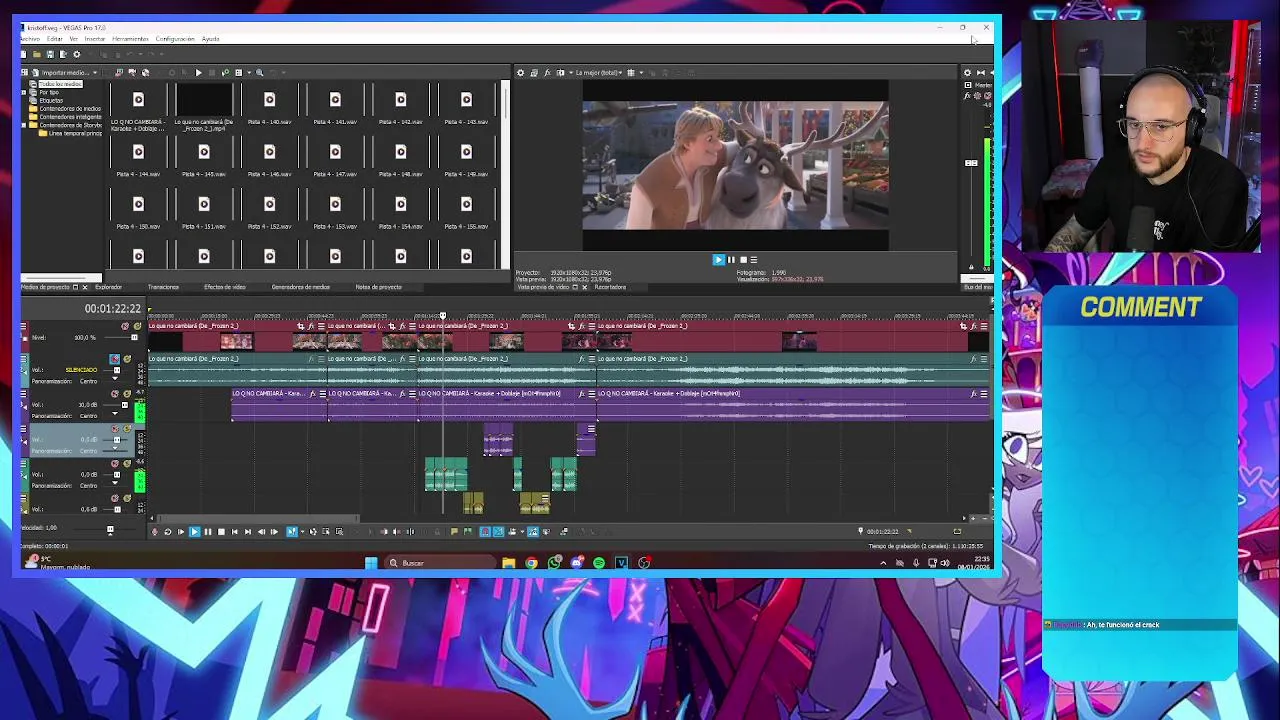The height and width of the screenshot is (720, 1280).
Task: Collapse Contenedores de Storyboard tree node
Action: point(25,125)
